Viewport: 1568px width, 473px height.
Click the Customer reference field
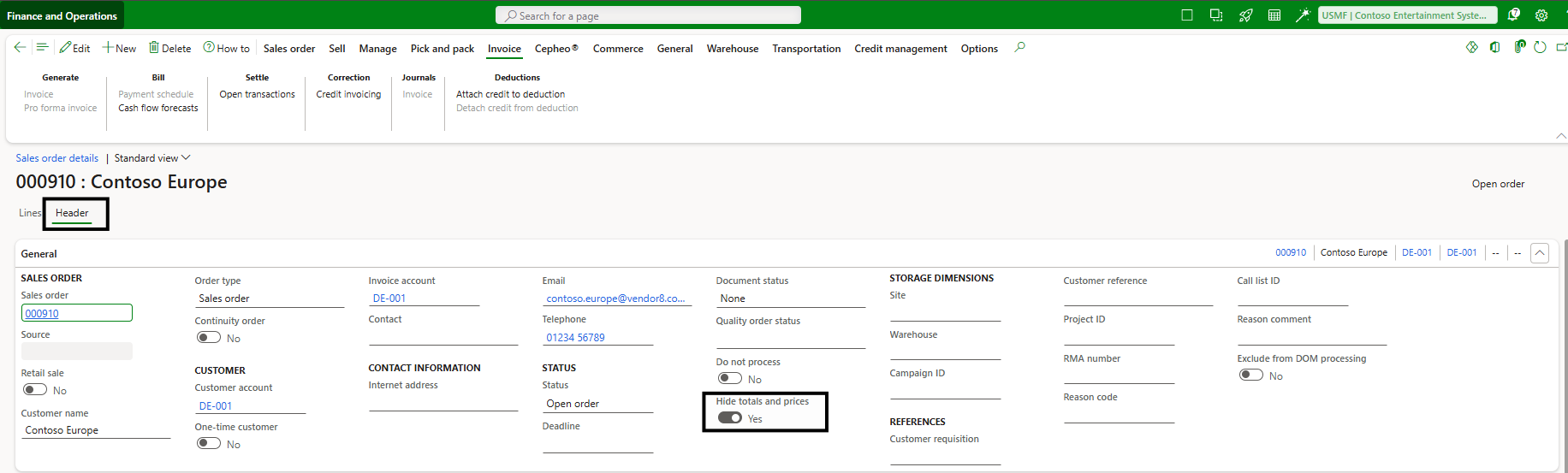tap(1138, 298)
